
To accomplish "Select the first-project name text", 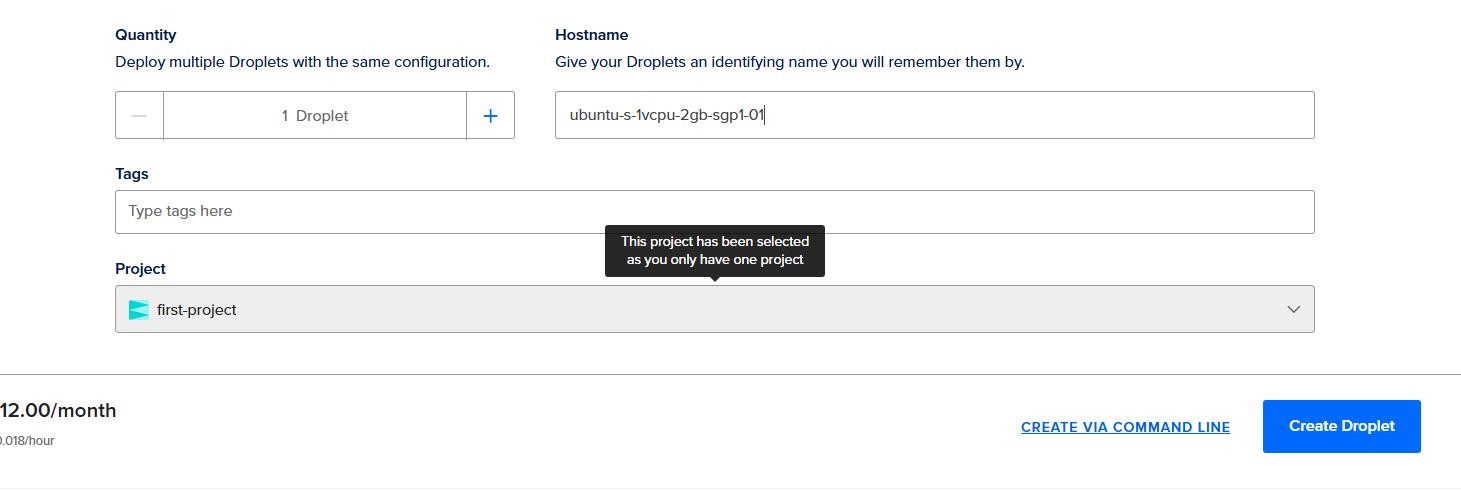I will click(197, 310).
